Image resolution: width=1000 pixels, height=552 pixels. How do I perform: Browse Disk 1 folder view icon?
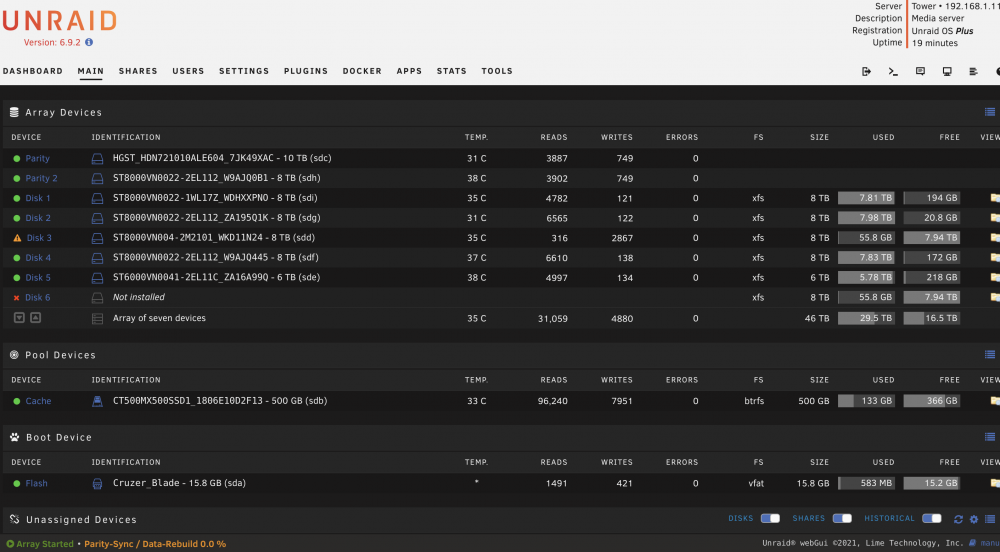pos(995,198)
